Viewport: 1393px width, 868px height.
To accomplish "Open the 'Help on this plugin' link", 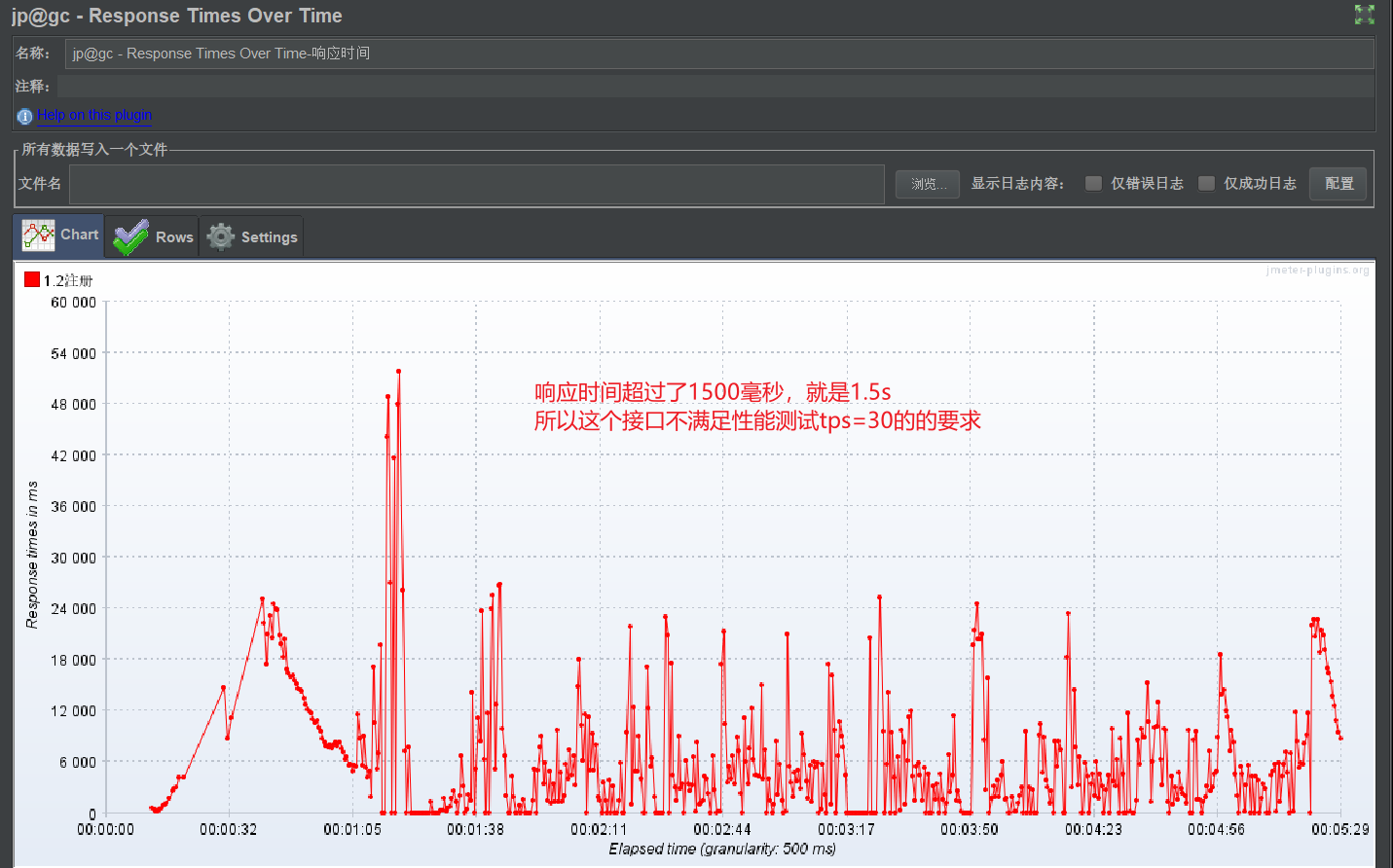I will click(94, 115).
